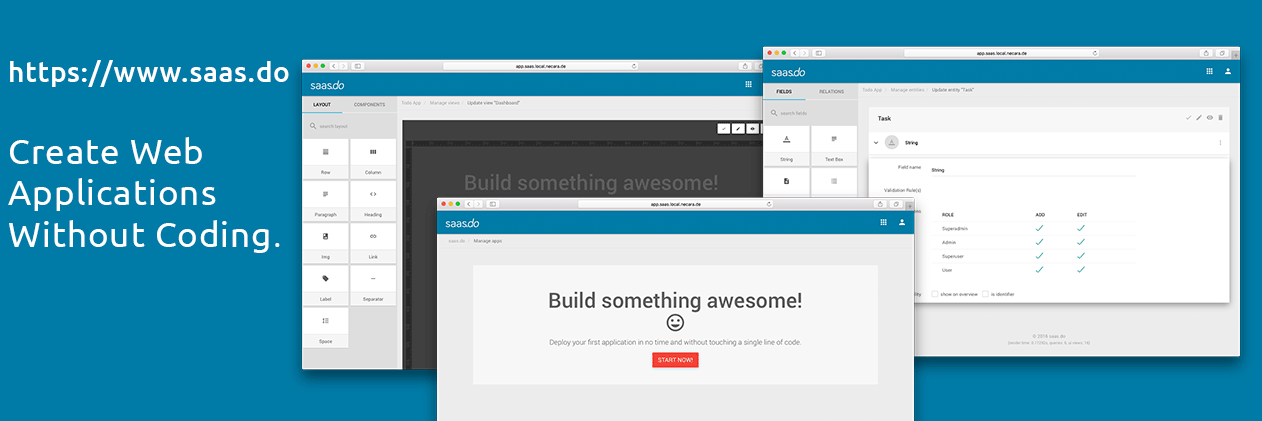The height and width of the screenshot is (421, 1262).
Task: Choose the Heading layout tile
Action: [x=373, y=201]
